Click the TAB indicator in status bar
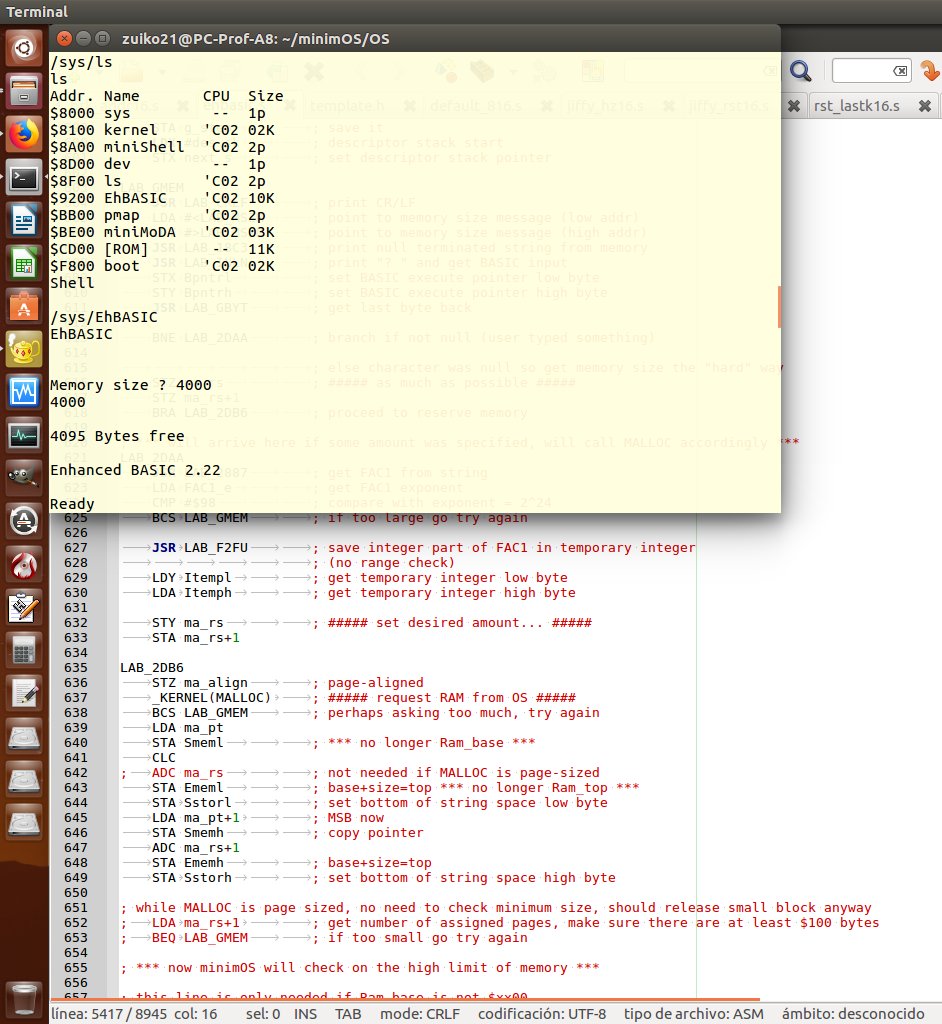This screenshot has width=942, height=1024. point(348,1014)
